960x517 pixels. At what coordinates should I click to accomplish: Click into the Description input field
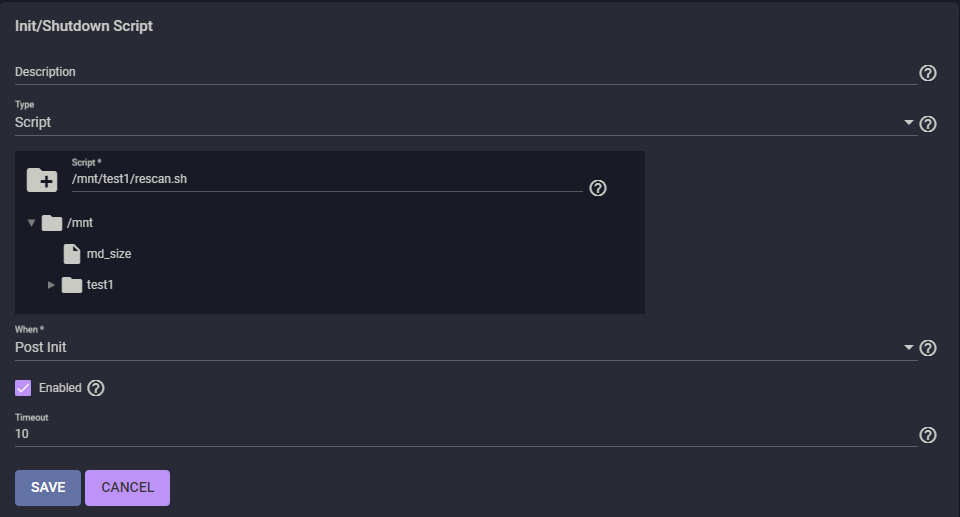[x=466, y=72]
